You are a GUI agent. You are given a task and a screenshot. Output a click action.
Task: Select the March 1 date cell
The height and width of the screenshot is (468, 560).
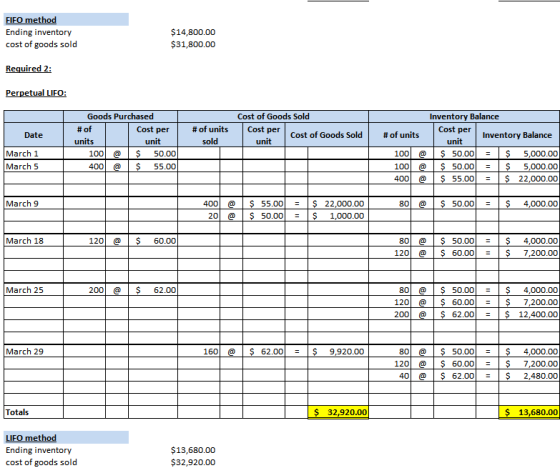(34, 154)
